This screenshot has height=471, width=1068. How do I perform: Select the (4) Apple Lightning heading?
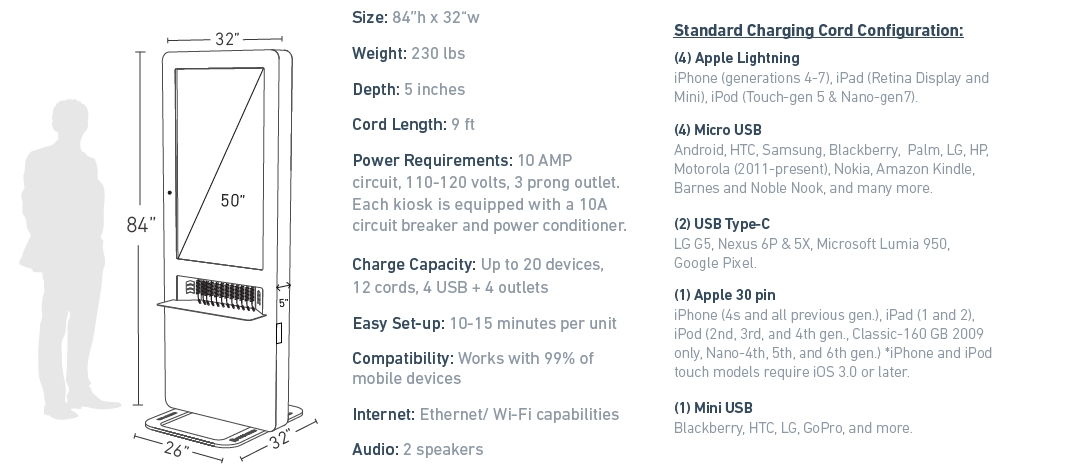coord(736,58)
